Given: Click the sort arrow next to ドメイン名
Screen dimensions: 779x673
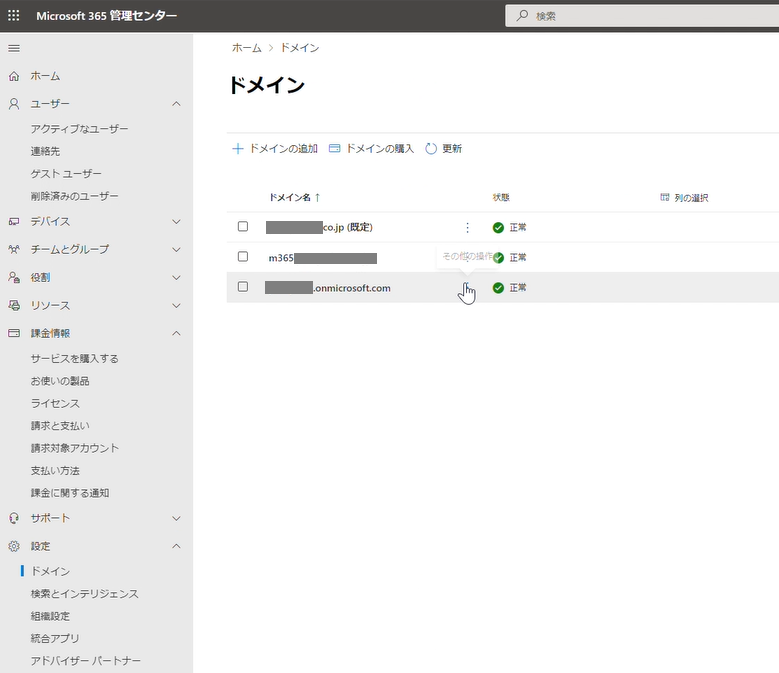Looking at the screenshot, I should tap(317, 197).
